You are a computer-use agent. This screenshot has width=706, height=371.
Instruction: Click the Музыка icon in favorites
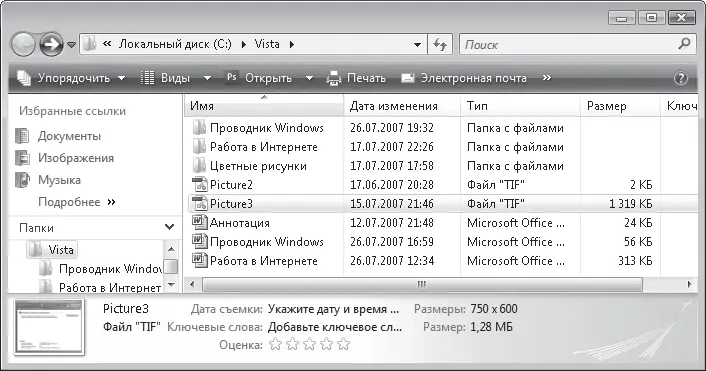(23, 180)
